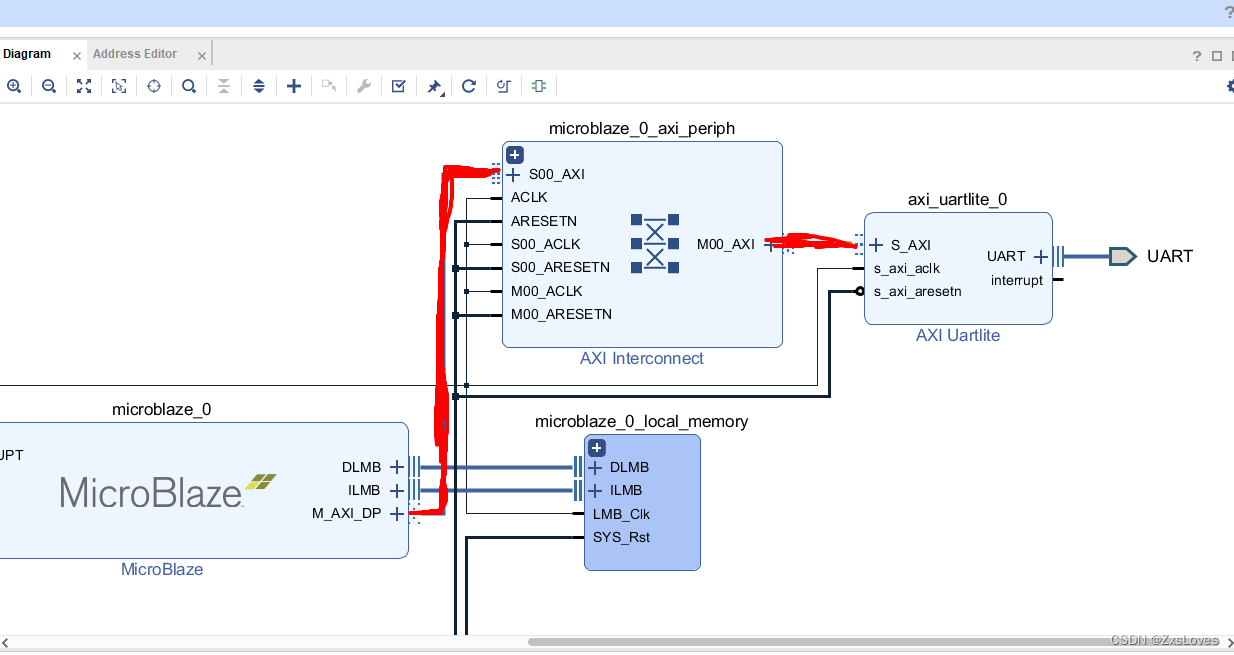This screenshot has width=1234, height=655.
Task: Click the wrench Customize Block icon
Action: click(x=364, y=86)
